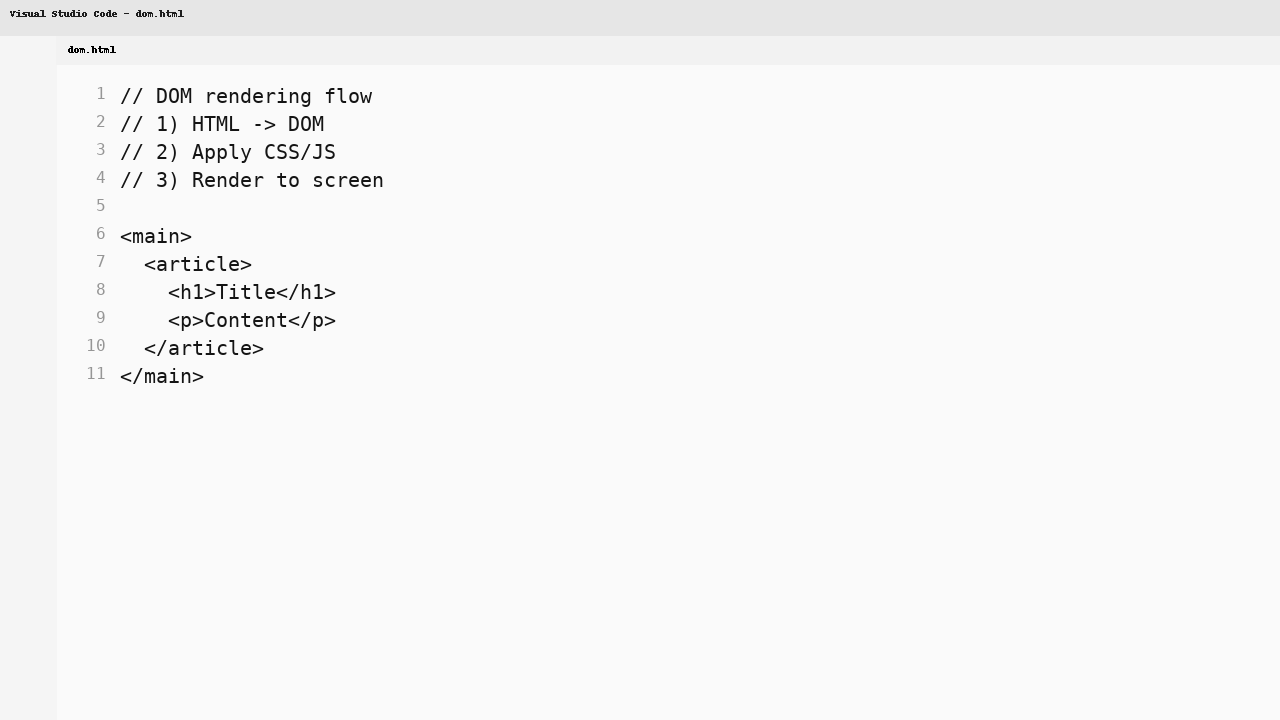This screenshot has height=720, width=1280.
Task: Select line number 11 in the gutter
Action: click(x=95, y=373)
